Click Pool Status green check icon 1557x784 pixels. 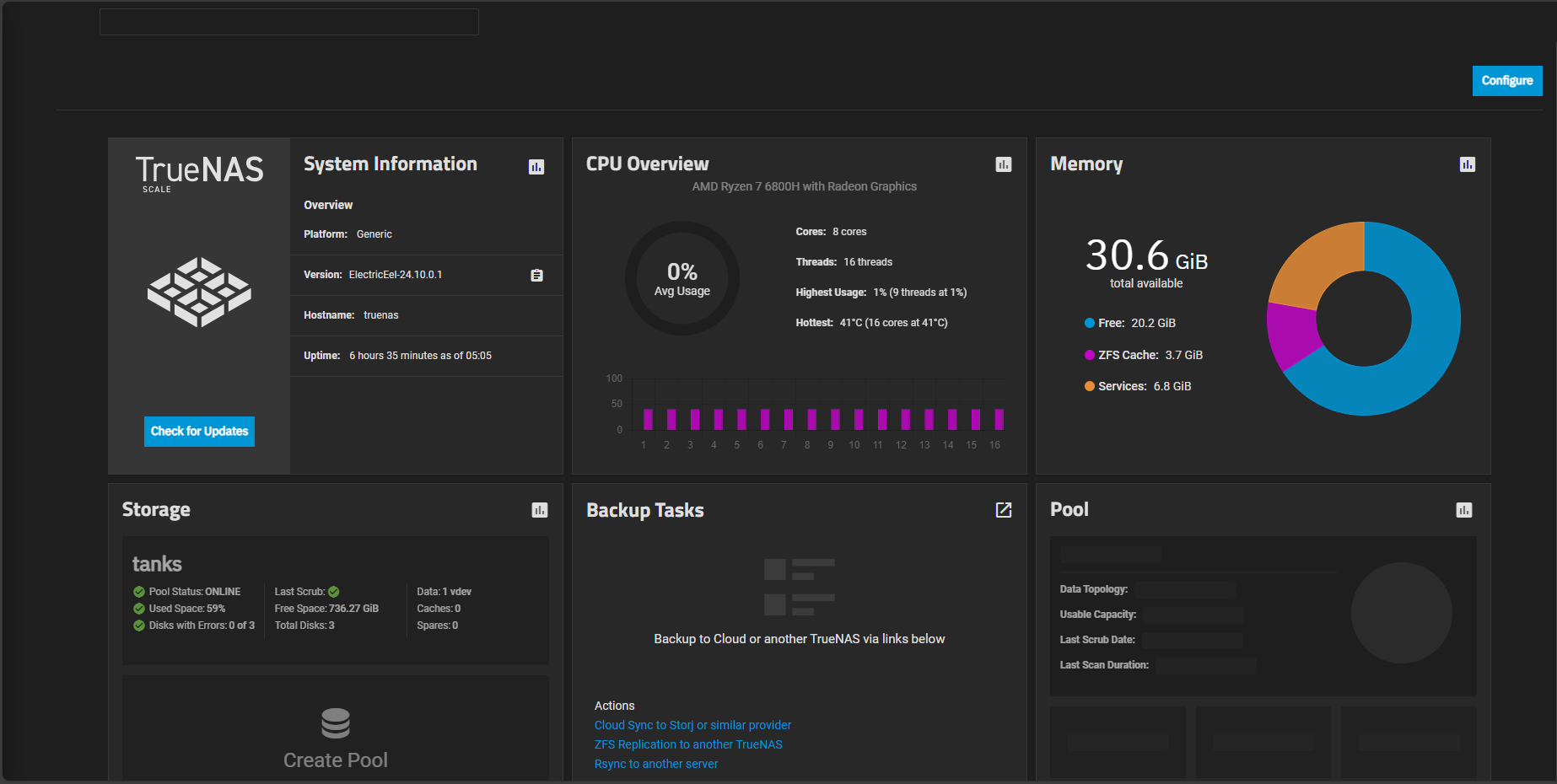coord(139,592)
